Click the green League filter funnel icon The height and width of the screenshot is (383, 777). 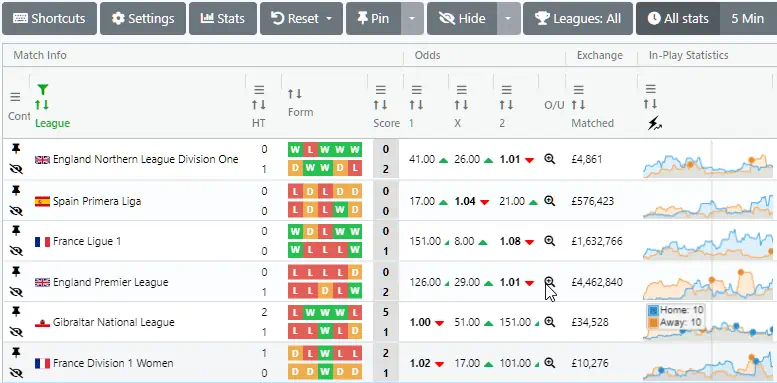point(43,90)
